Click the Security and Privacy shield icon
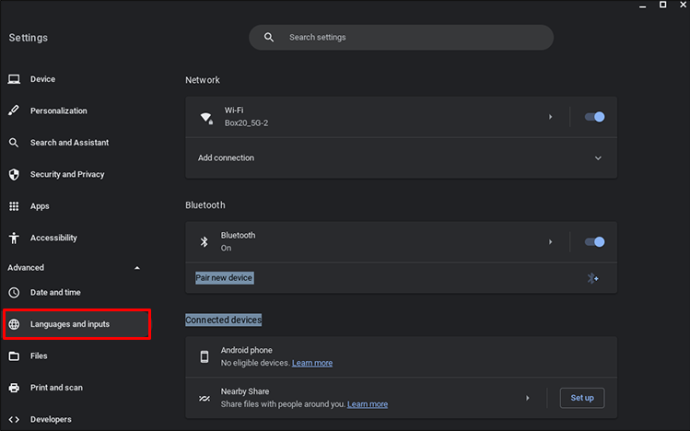Viewport: 690px width, 431px height. click(14, 174)
